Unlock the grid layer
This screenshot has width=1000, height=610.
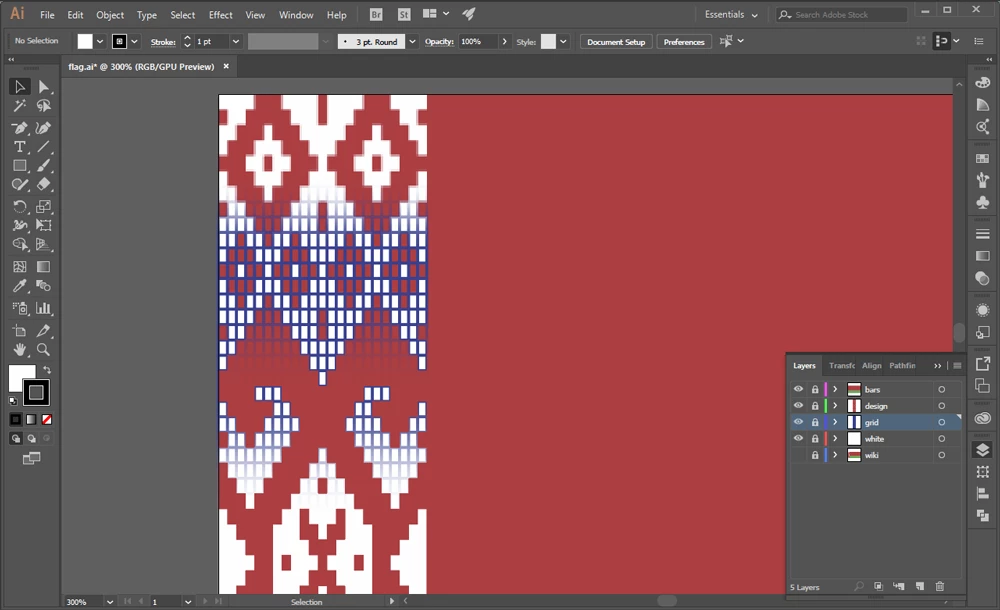814,422
